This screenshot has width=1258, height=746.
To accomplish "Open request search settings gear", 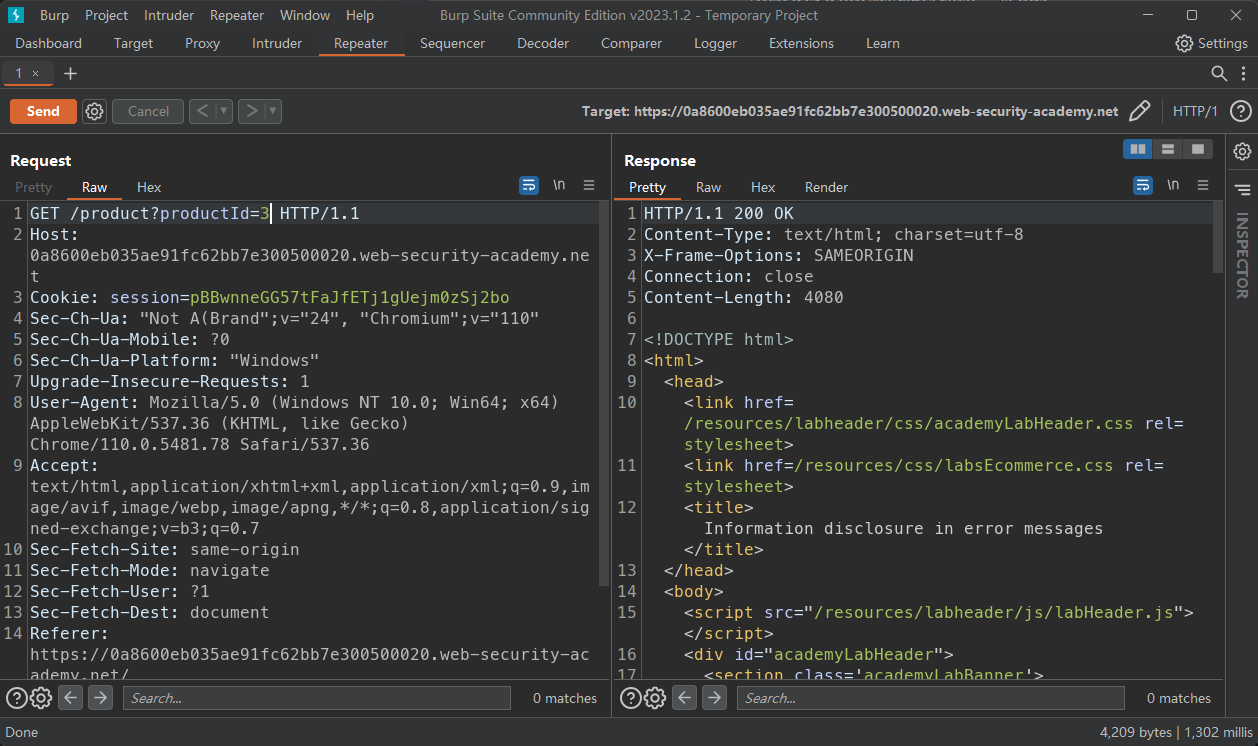I will tap(41, 698).
